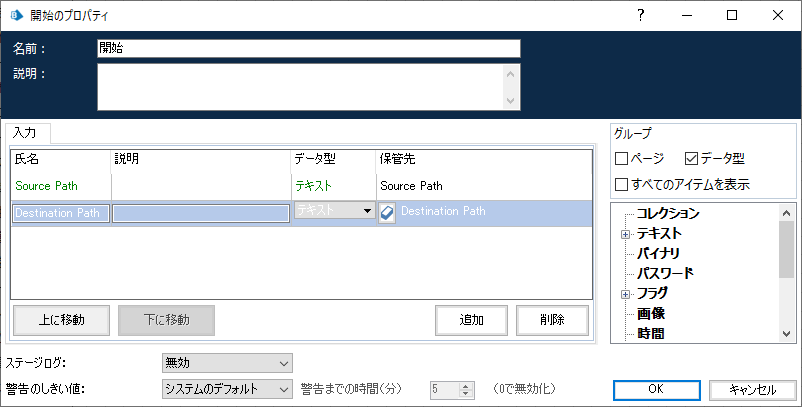This screenshot has width=802, height=407.
Task: Click the 保管先 column header
Action: pyautogui.click(x=484, y=159)
